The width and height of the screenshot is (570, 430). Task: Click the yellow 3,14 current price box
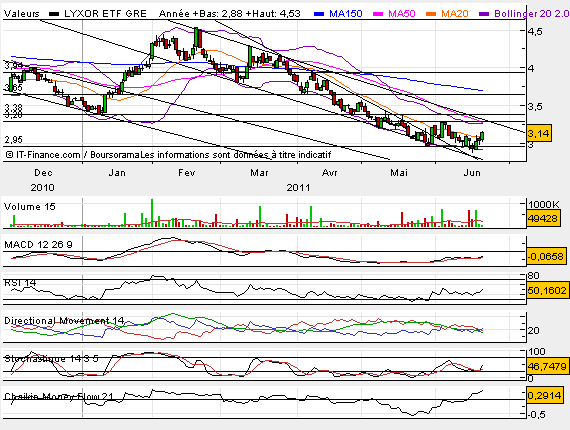(x=538, y=134)
